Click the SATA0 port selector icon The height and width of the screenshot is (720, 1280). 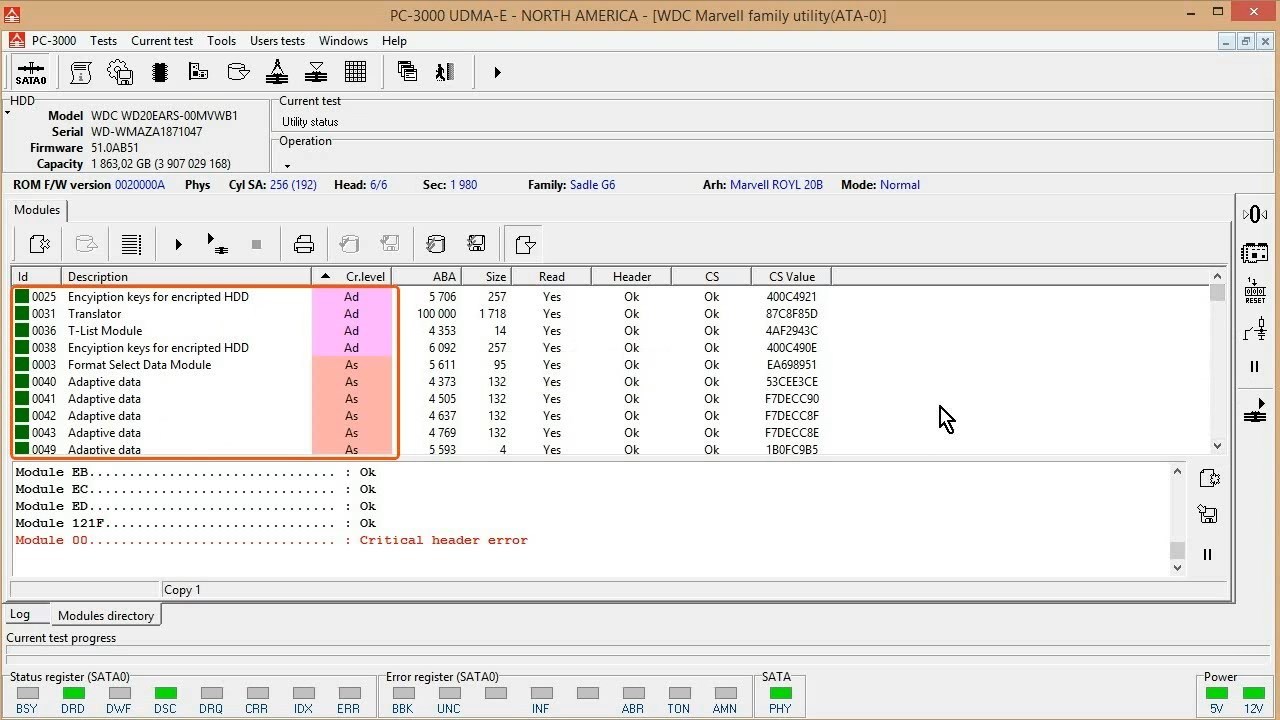pyautogui.click(x=30, y=72)
